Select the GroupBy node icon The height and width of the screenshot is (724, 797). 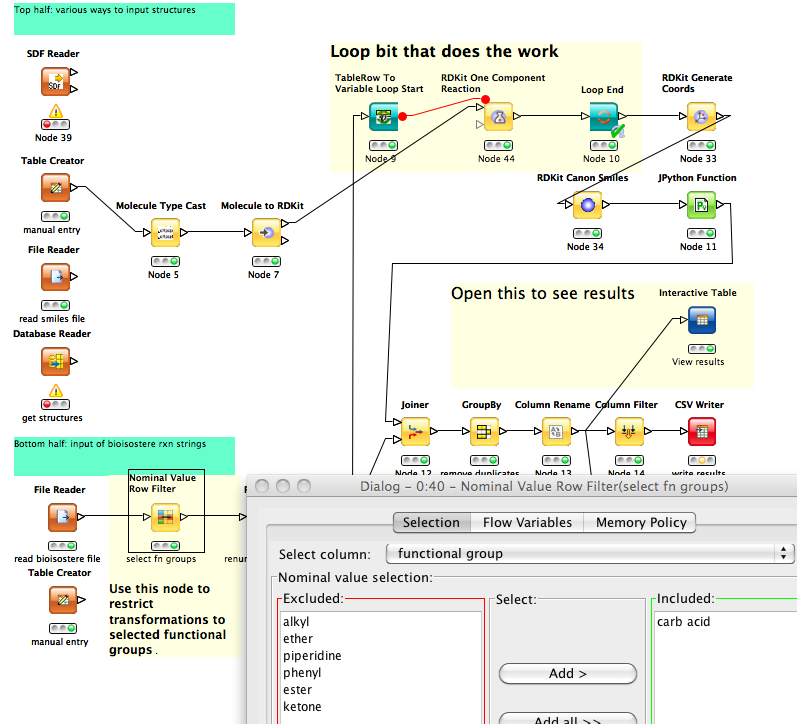484,432
